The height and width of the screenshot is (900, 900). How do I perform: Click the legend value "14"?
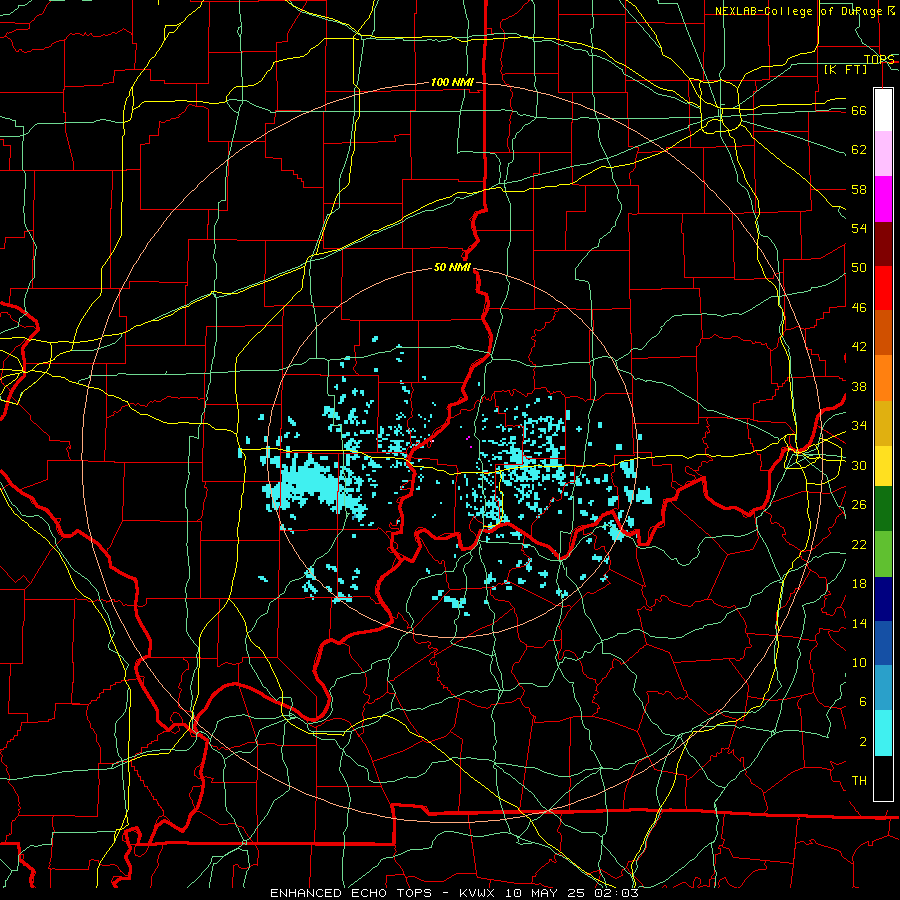coord(859,623)
